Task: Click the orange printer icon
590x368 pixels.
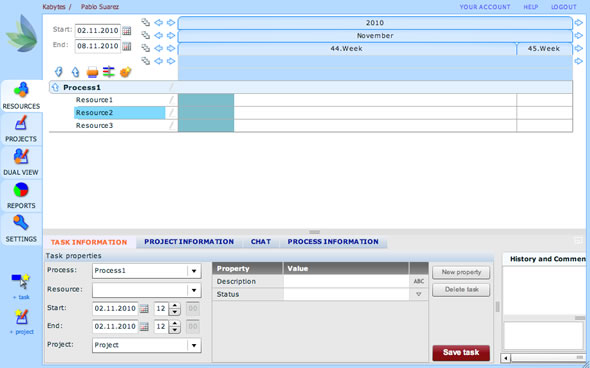Action: 92,71
